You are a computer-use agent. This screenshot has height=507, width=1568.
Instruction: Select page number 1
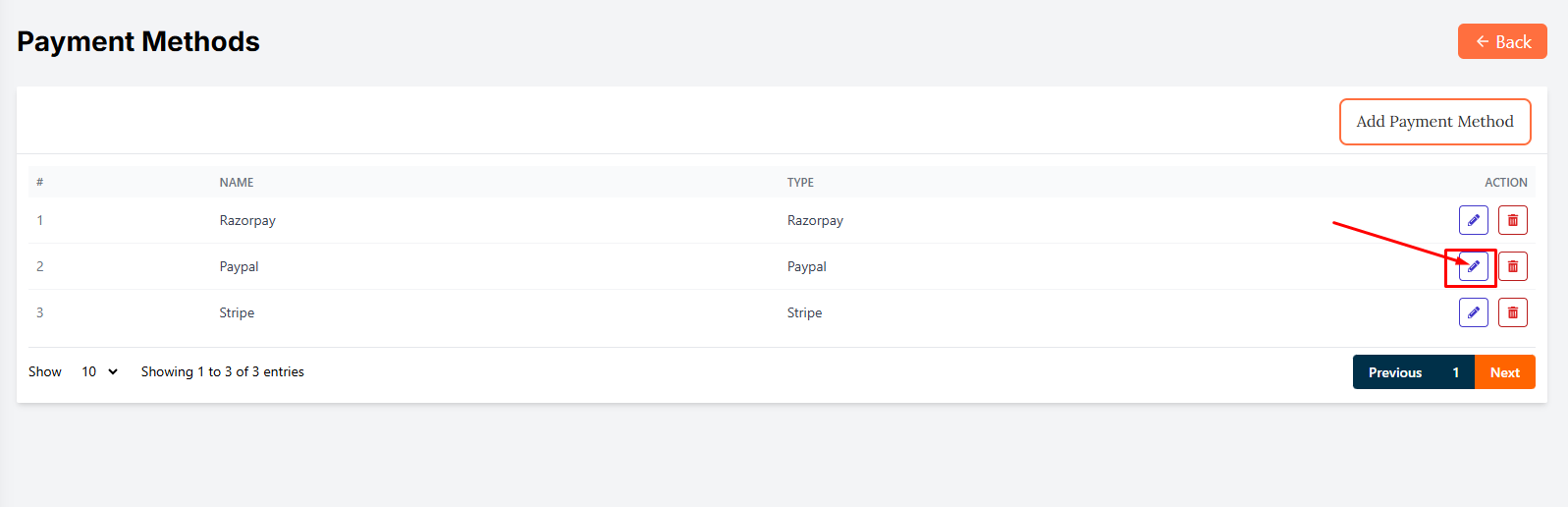(1455, 372)
